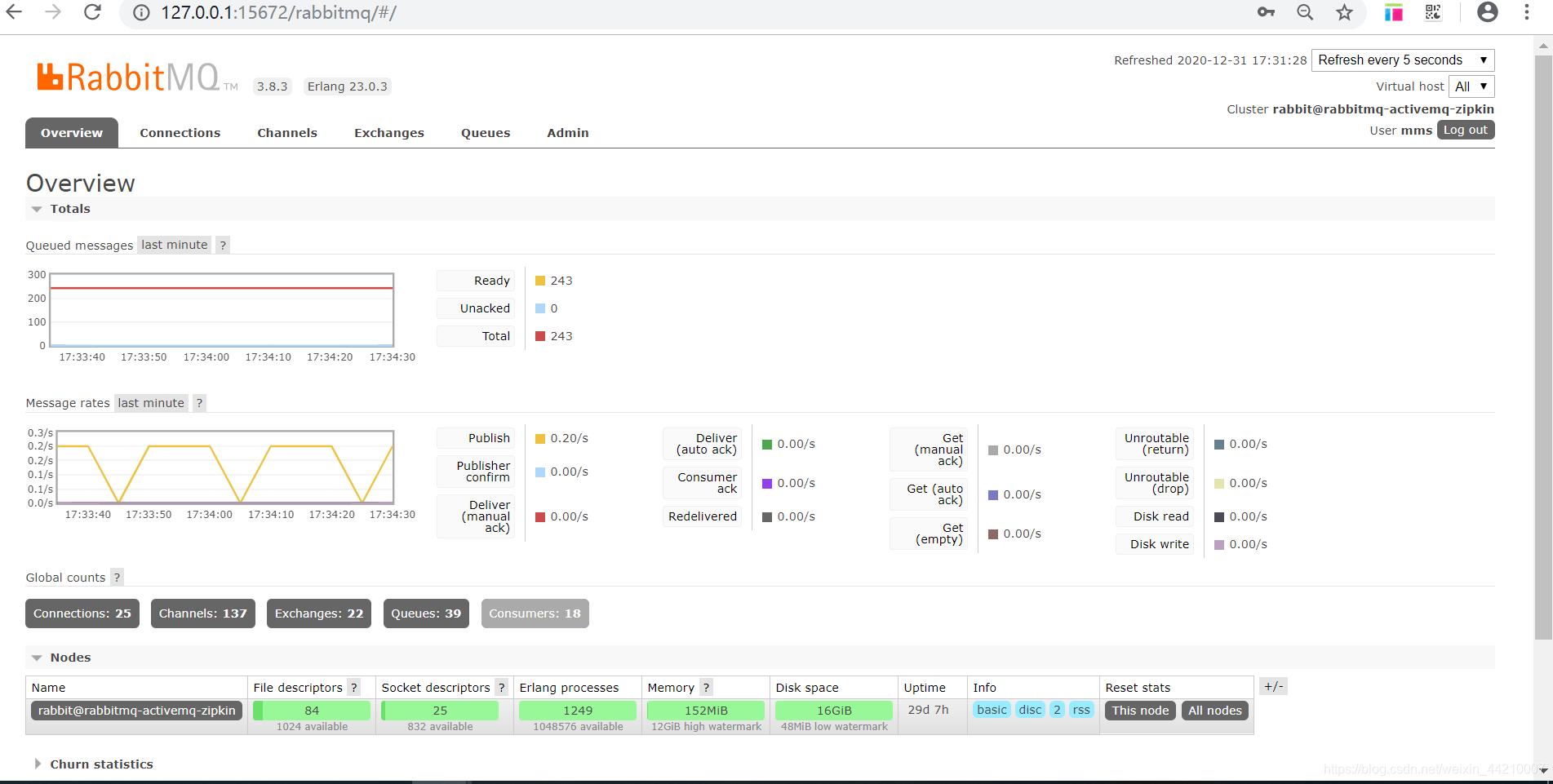The width and height of the screenshot is (1553, 784).
Task: Click the Log out button
Action: click(x=1466, y=131)
